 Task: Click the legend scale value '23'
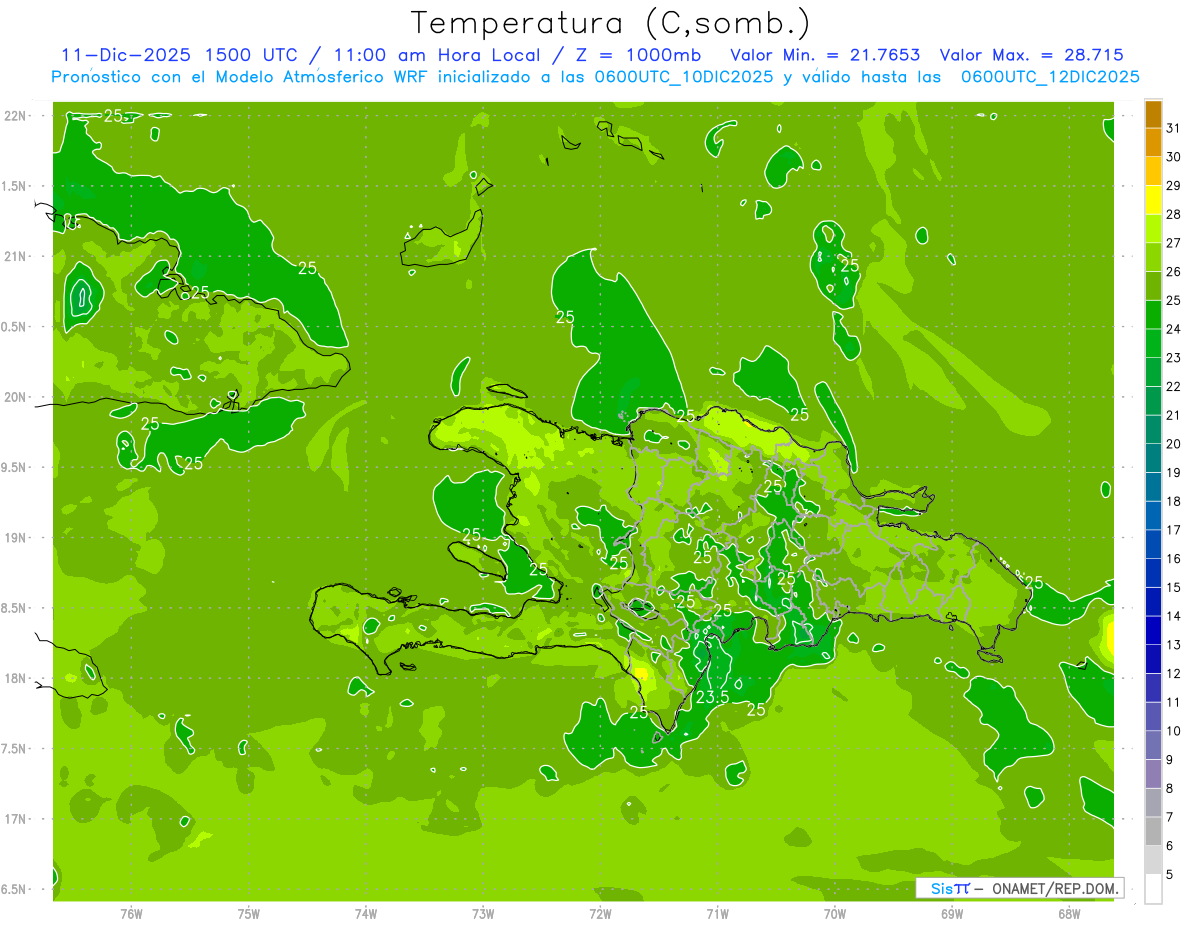click(x=1173, y=358)
